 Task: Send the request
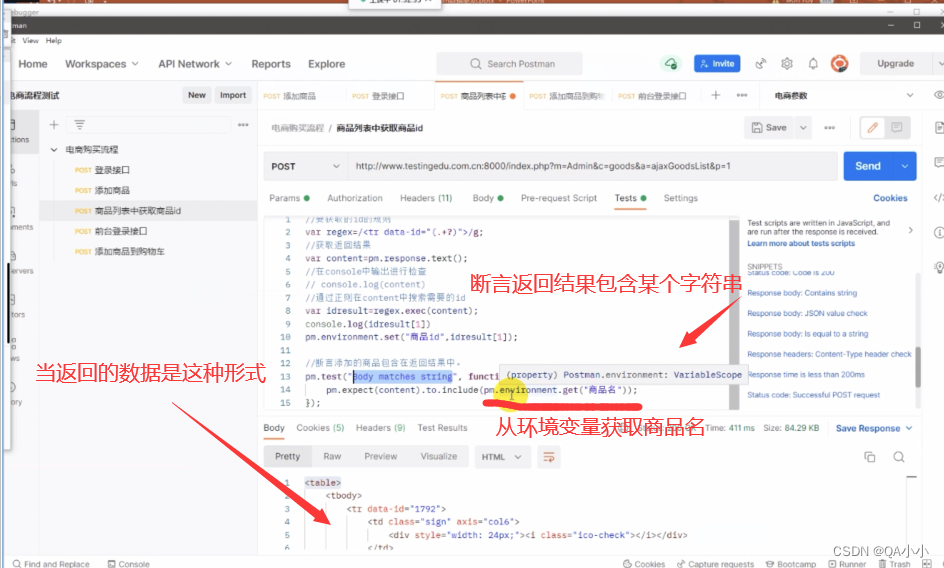[868, 166]
